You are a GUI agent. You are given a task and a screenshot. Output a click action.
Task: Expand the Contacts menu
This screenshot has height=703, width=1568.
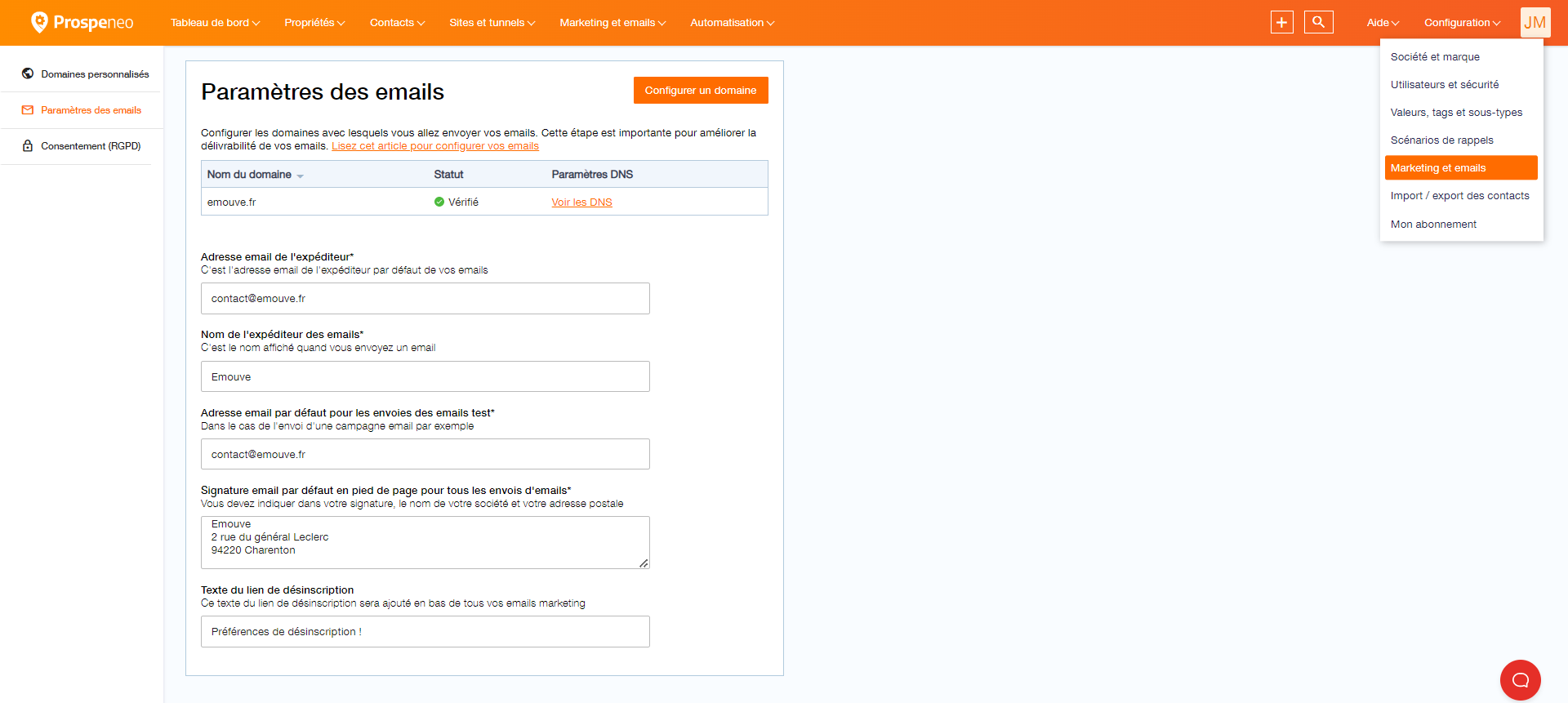pos(397,23)
